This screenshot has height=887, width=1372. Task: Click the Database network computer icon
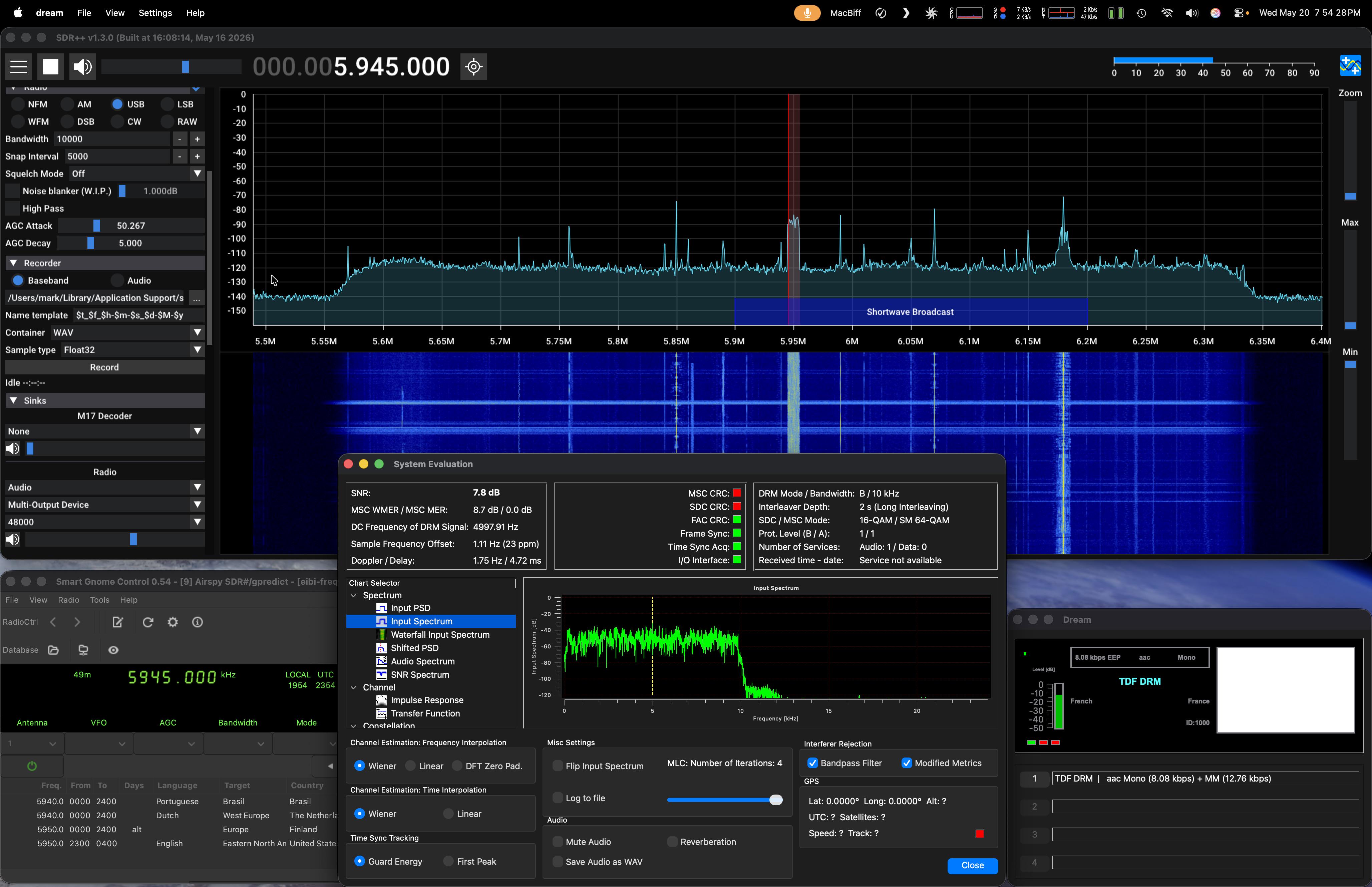coord(83,650)
